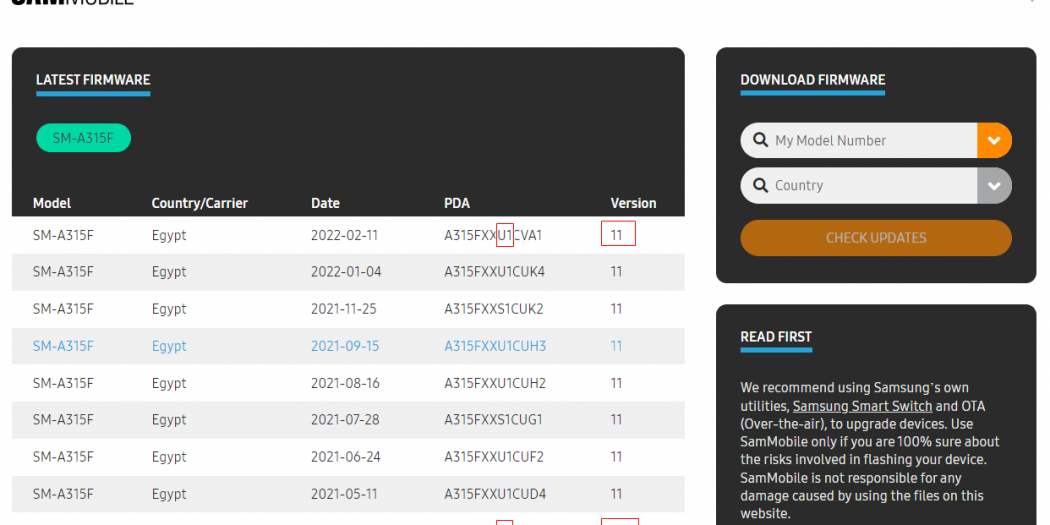This screenshot has width=1050, height=525.
Task: Open firmware A315FXXU1CUH2 row
Action: click(x=348, y=383)
